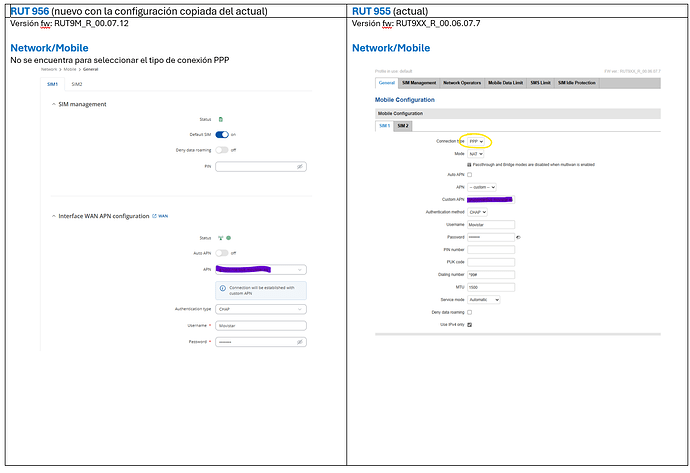Open the Service mode Automatic dropdown
The height and width of the screenshot is (473, 690).
484,300
